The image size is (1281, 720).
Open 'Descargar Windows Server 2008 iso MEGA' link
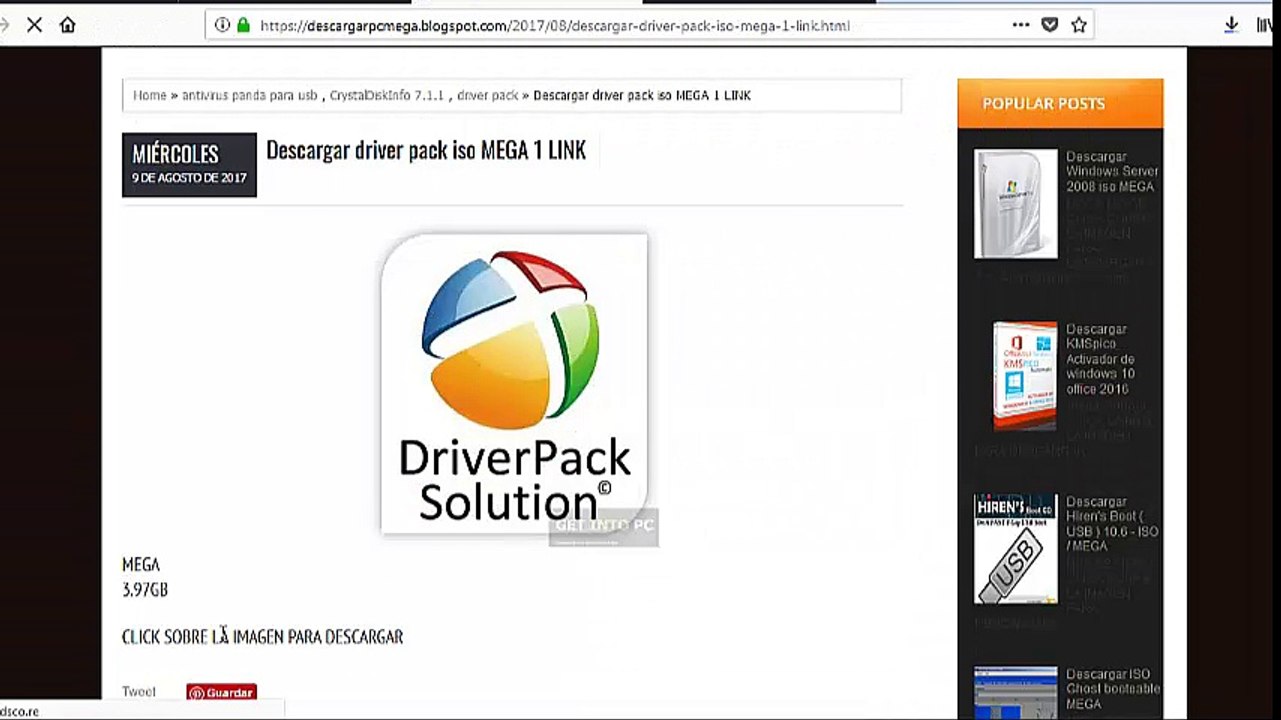click(x=1111, y=171)
